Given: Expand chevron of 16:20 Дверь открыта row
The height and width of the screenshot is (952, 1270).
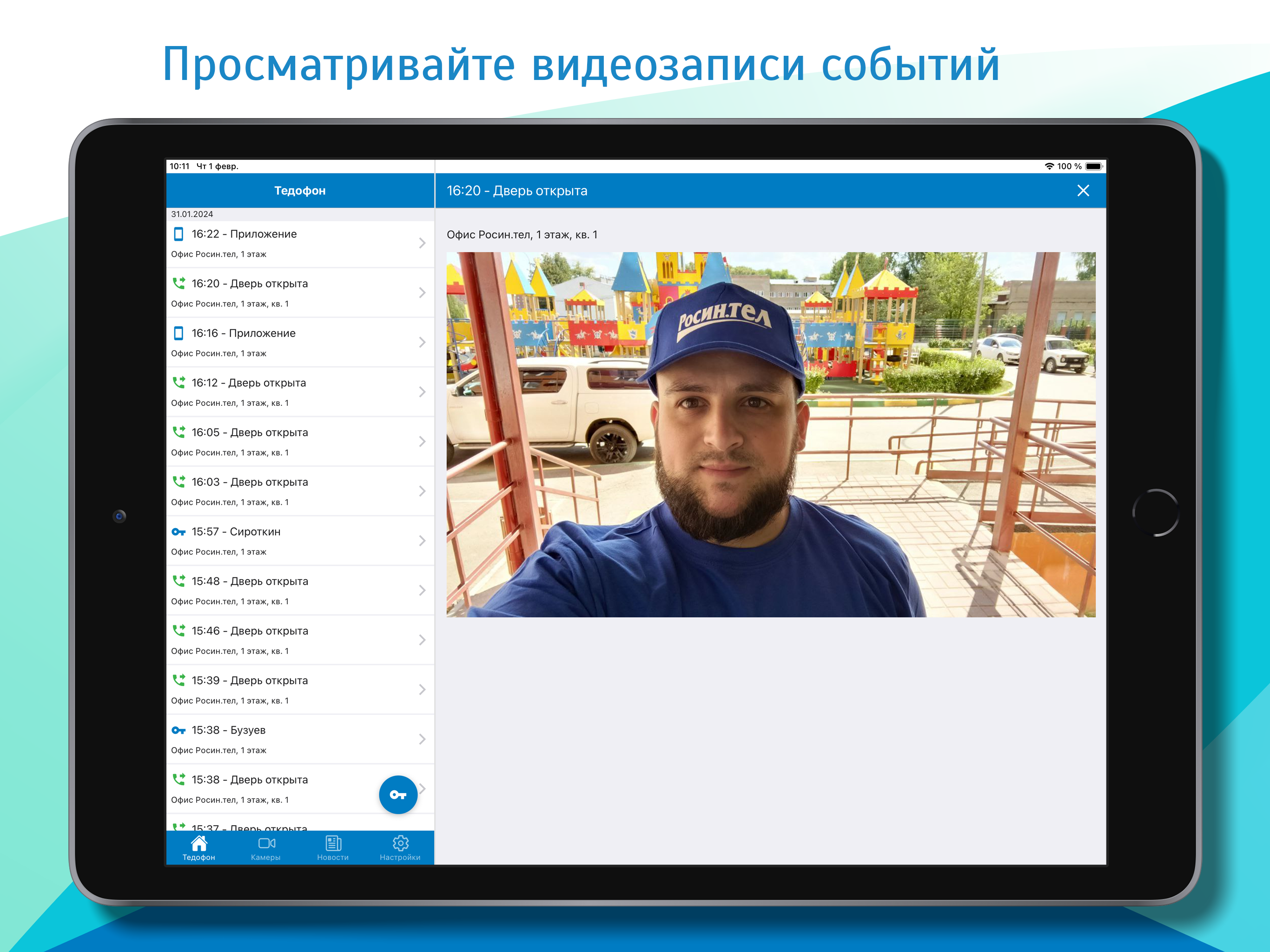Looking at the screenshot, I should point(422,293).
